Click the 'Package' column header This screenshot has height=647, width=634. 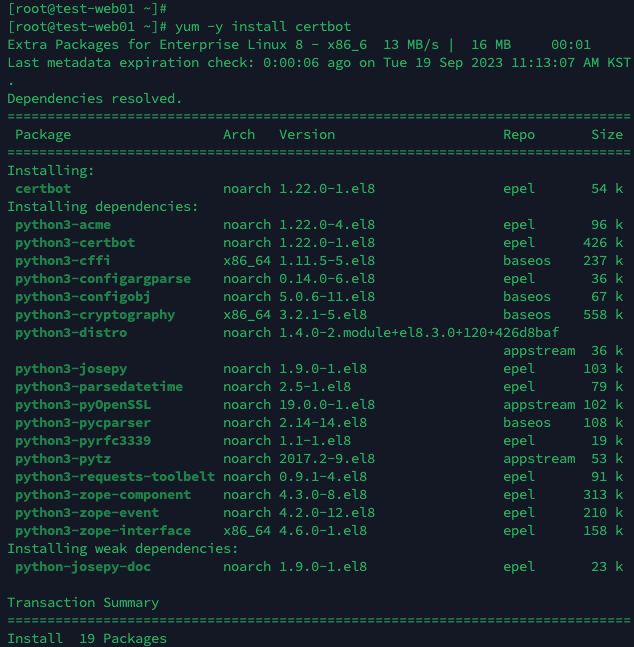click(43, 135)
